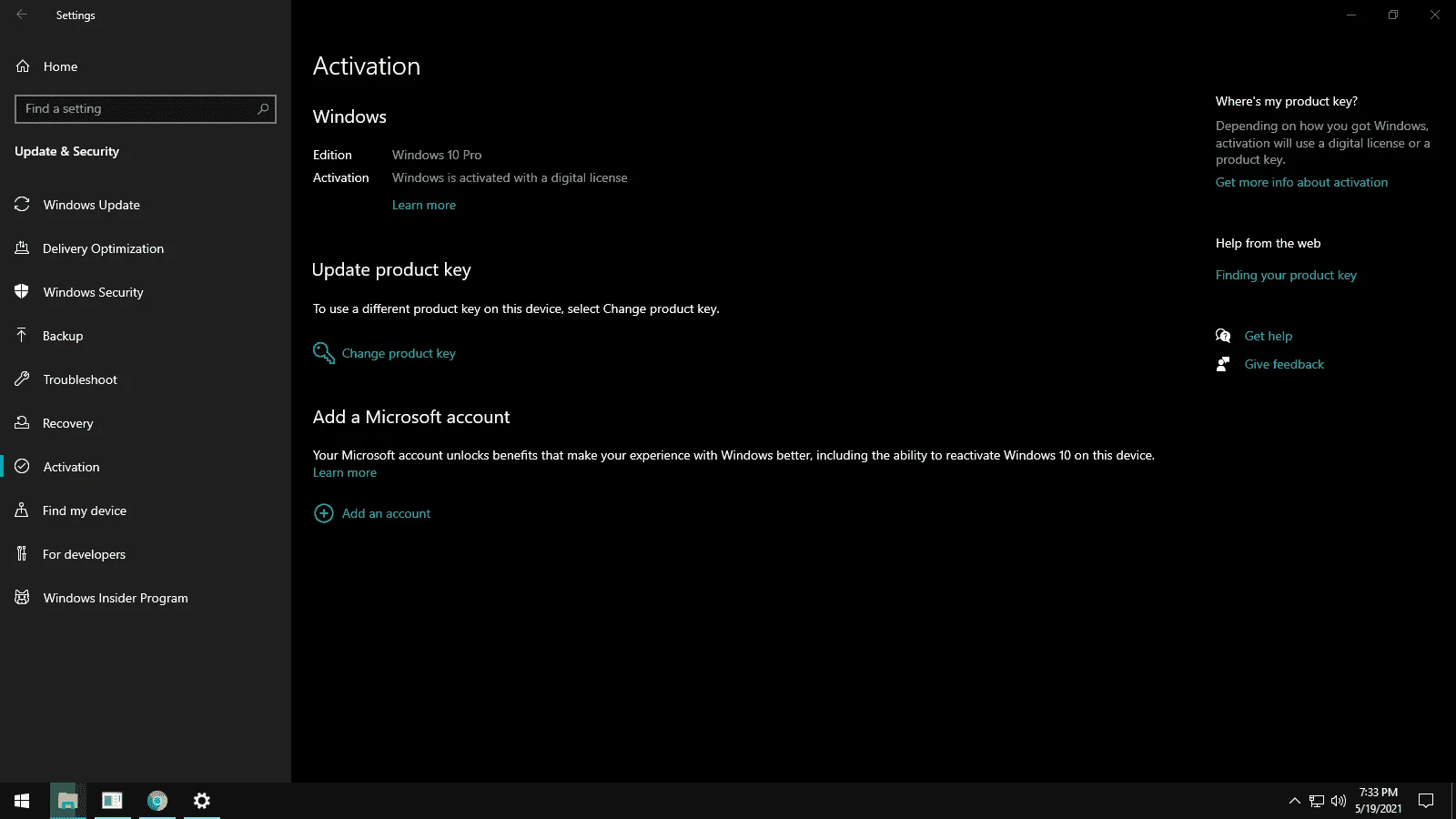The image size is (1456, 819).
Task: Click the Home house icon
Action: [x=23, y=66]
